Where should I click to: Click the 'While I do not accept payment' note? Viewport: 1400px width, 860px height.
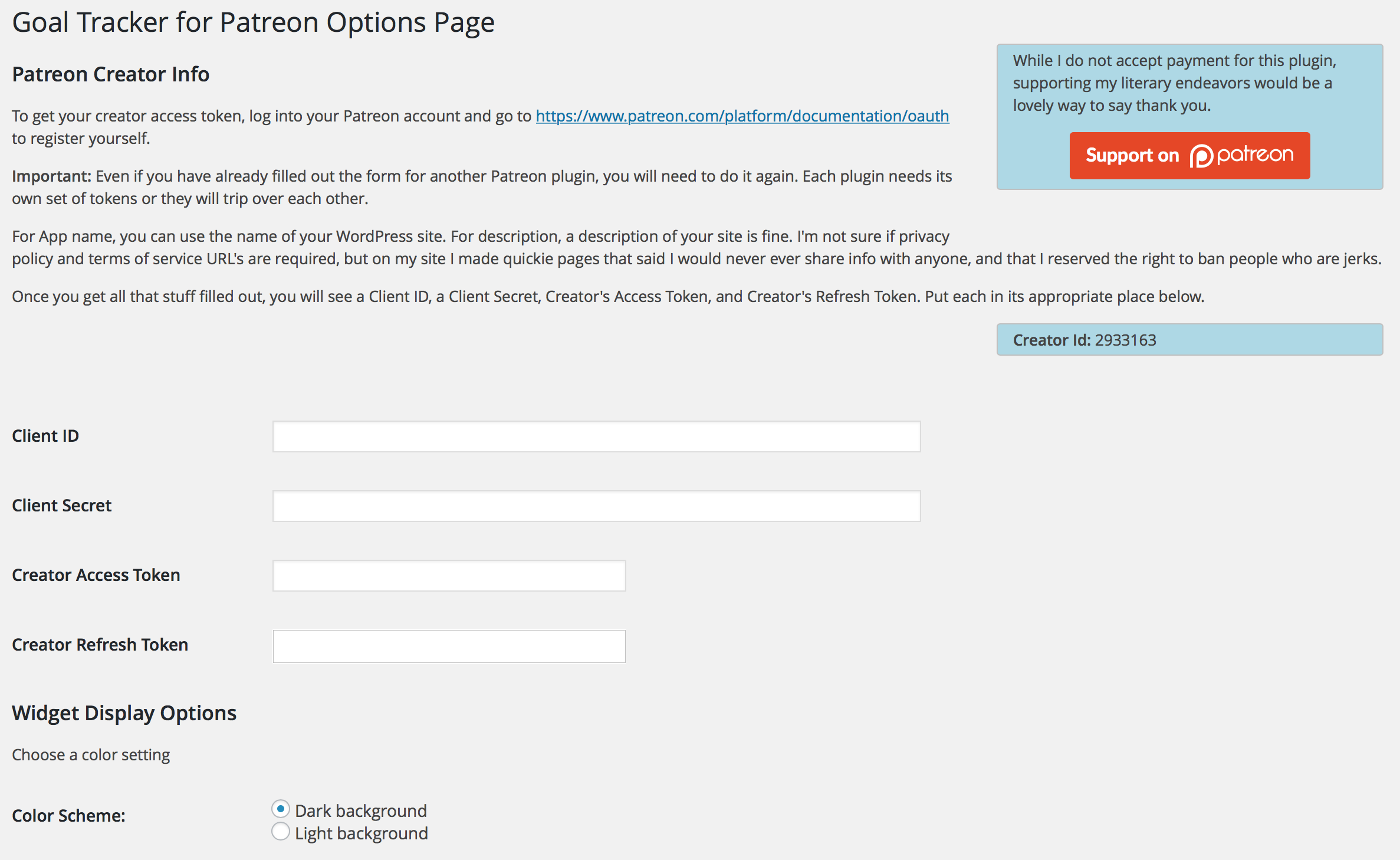[1175, 83]
